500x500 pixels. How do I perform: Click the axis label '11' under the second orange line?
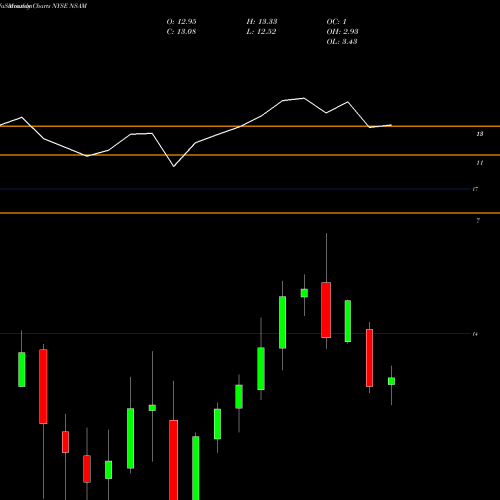pyautogui.click(x=479, y=163)
